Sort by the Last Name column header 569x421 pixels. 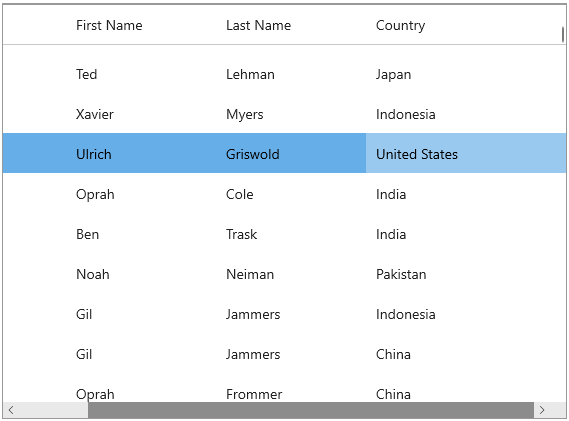point(258,25)
